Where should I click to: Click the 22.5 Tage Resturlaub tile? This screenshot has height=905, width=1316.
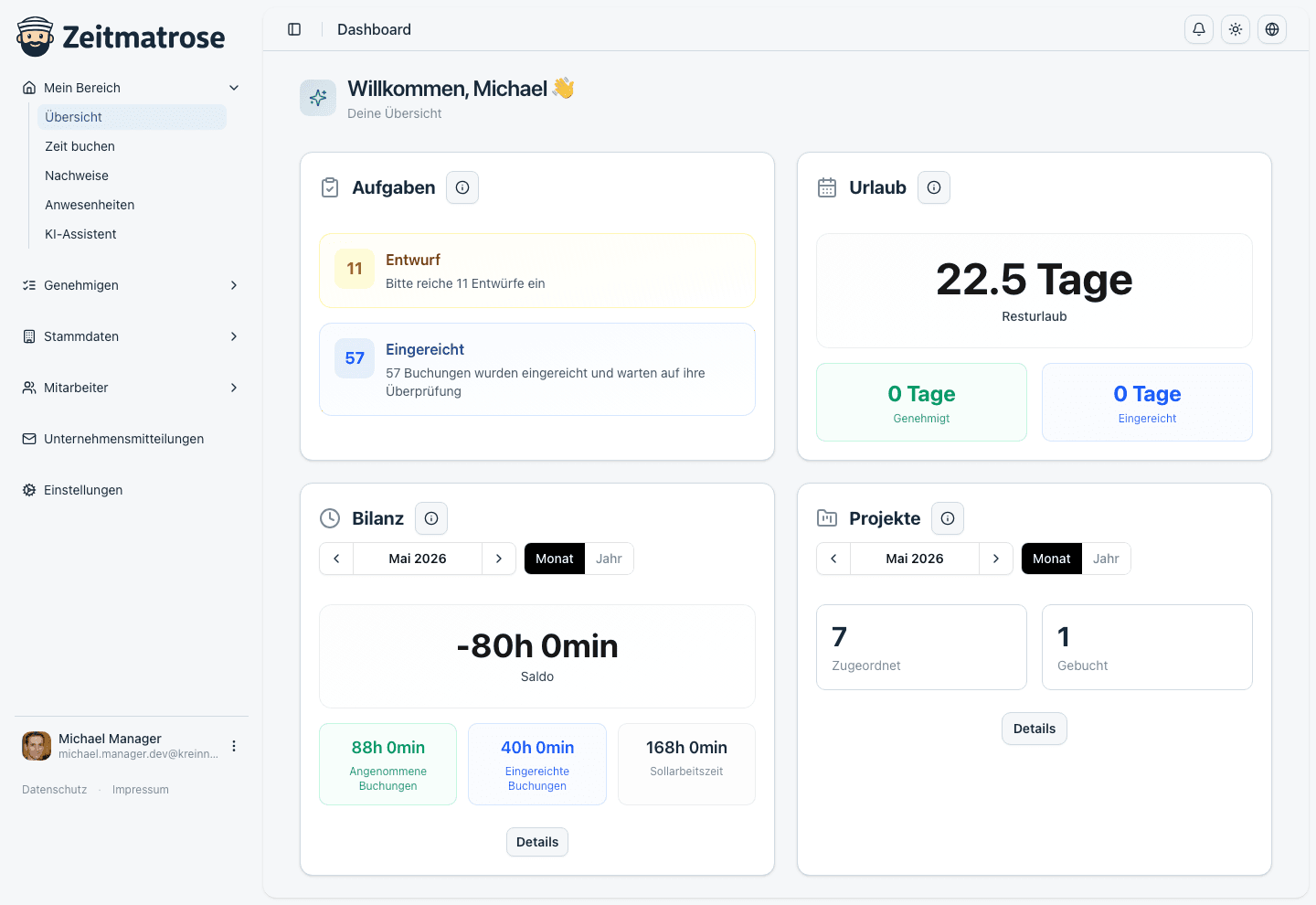[x=1035, y=291]
